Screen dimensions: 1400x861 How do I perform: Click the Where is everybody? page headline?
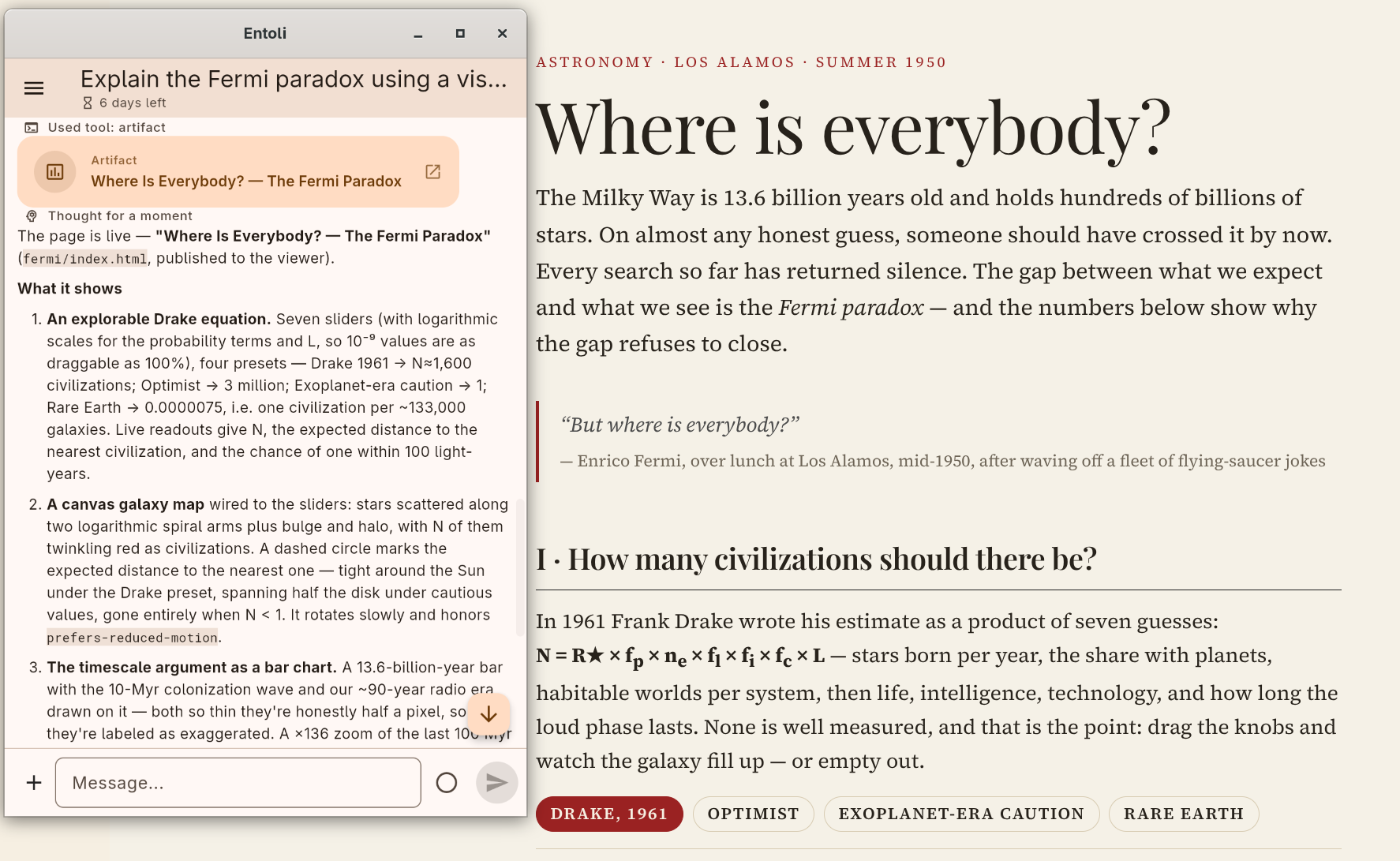pos(853,129)
